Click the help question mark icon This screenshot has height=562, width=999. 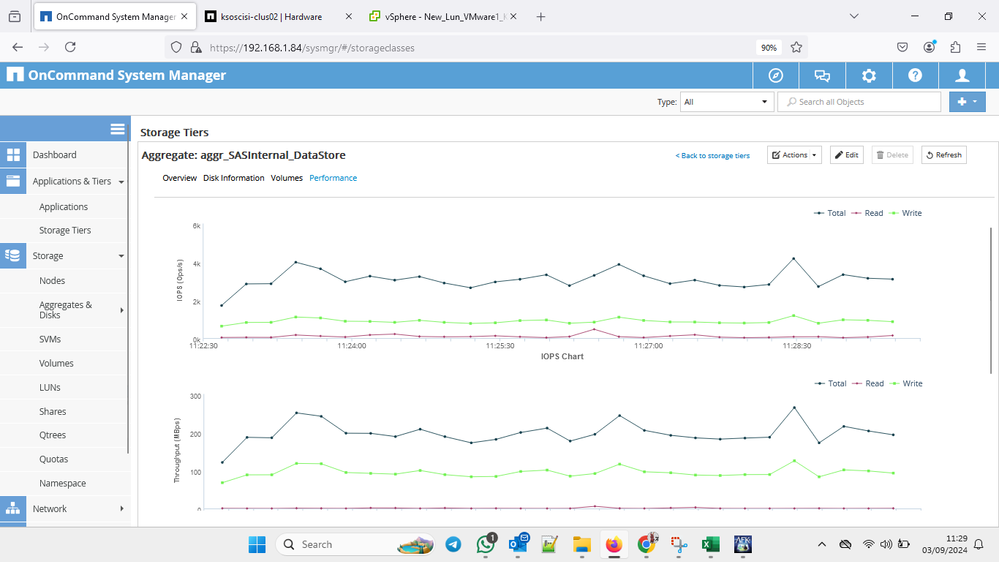[915, 76]
